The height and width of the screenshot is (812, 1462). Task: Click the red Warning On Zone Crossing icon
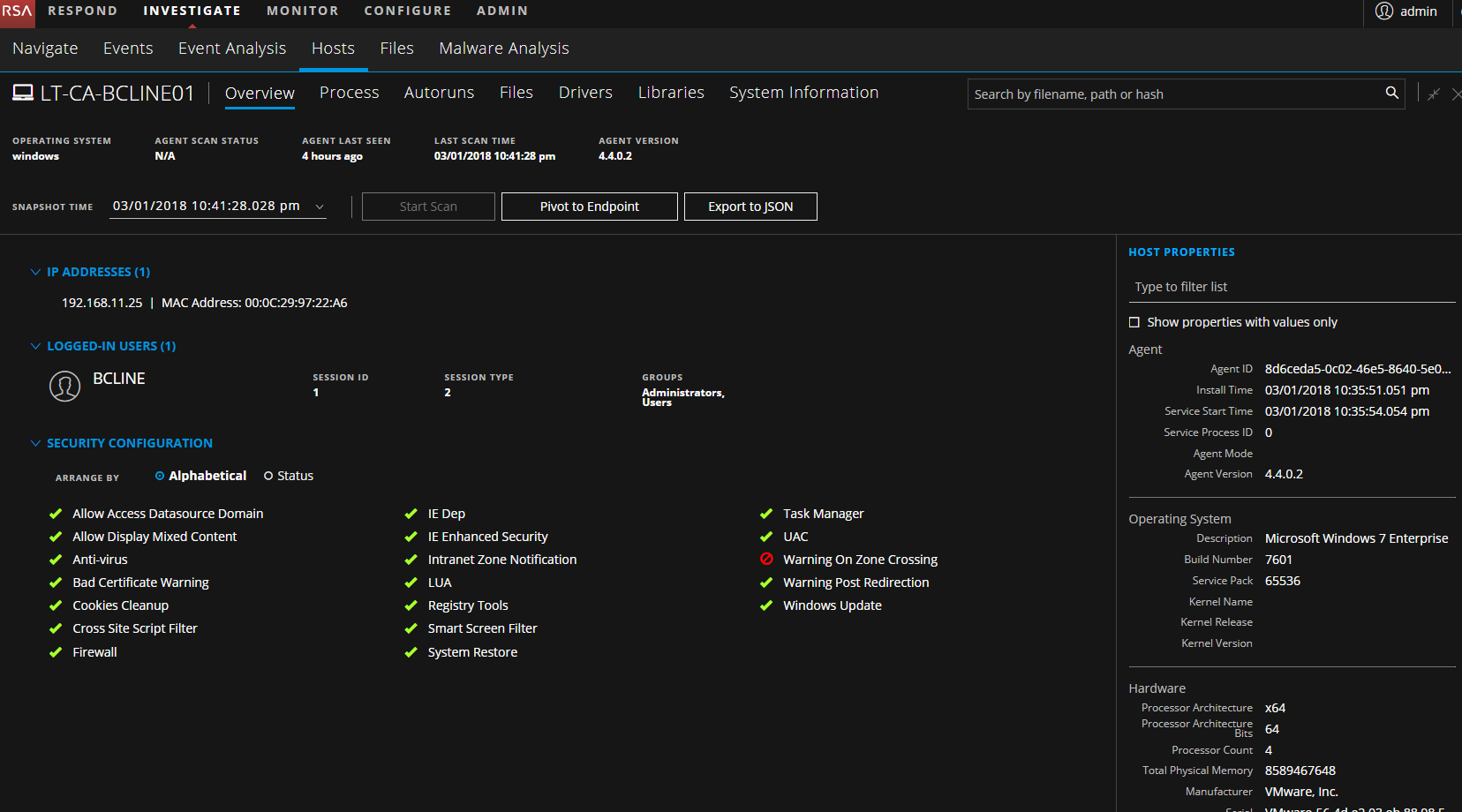coord(766,559)
